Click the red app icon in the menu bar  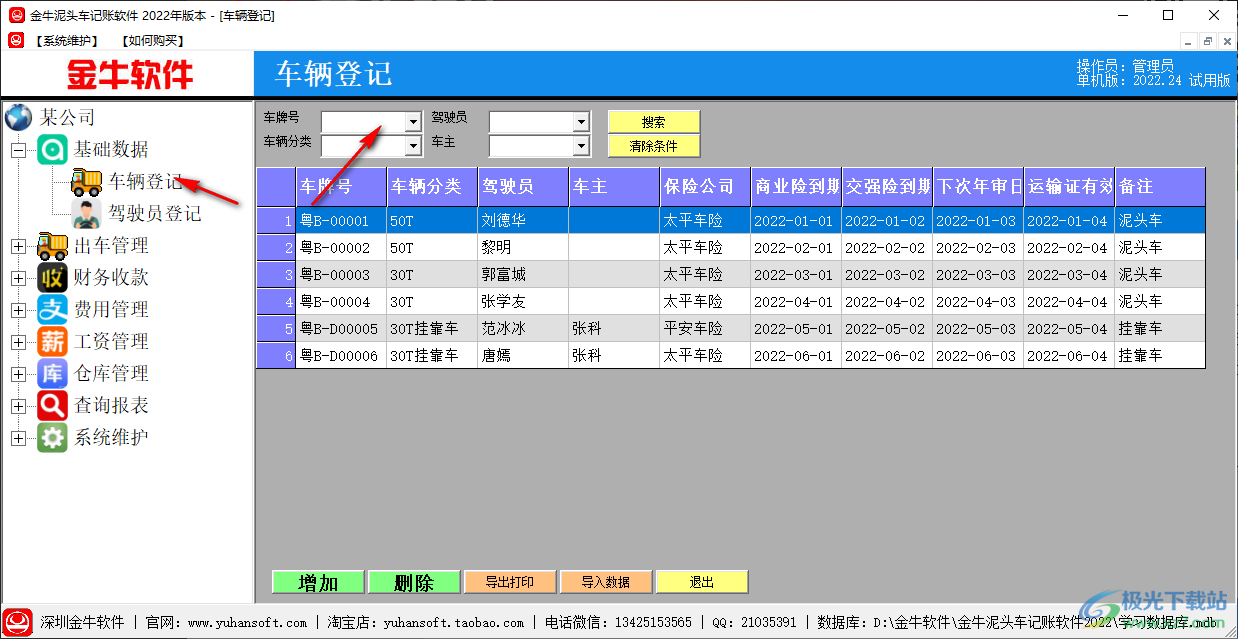pos(15,40)
